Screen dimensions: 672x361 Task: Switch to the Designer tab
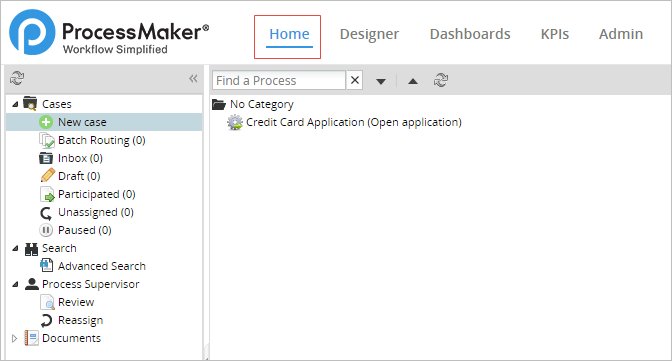coord(369,34)
